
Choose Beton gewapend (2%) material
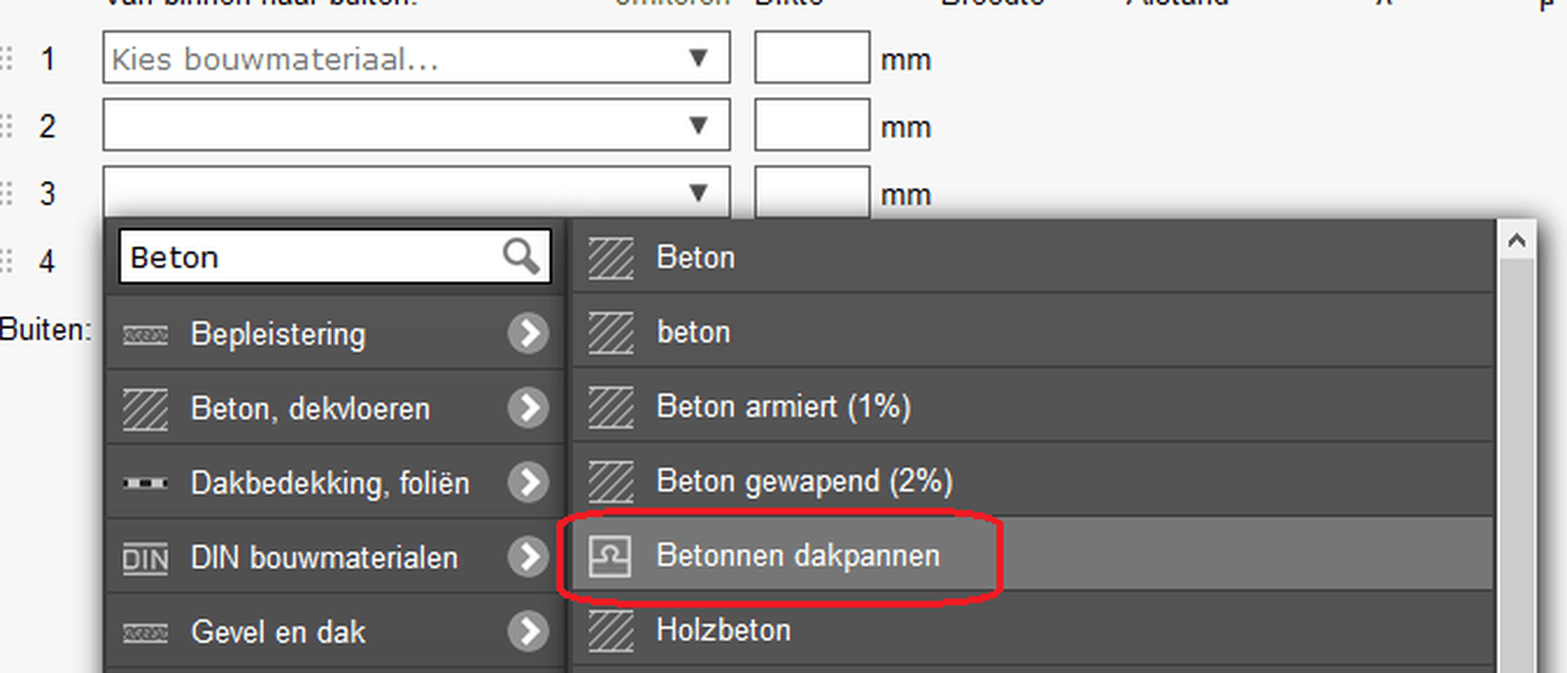1033,481
